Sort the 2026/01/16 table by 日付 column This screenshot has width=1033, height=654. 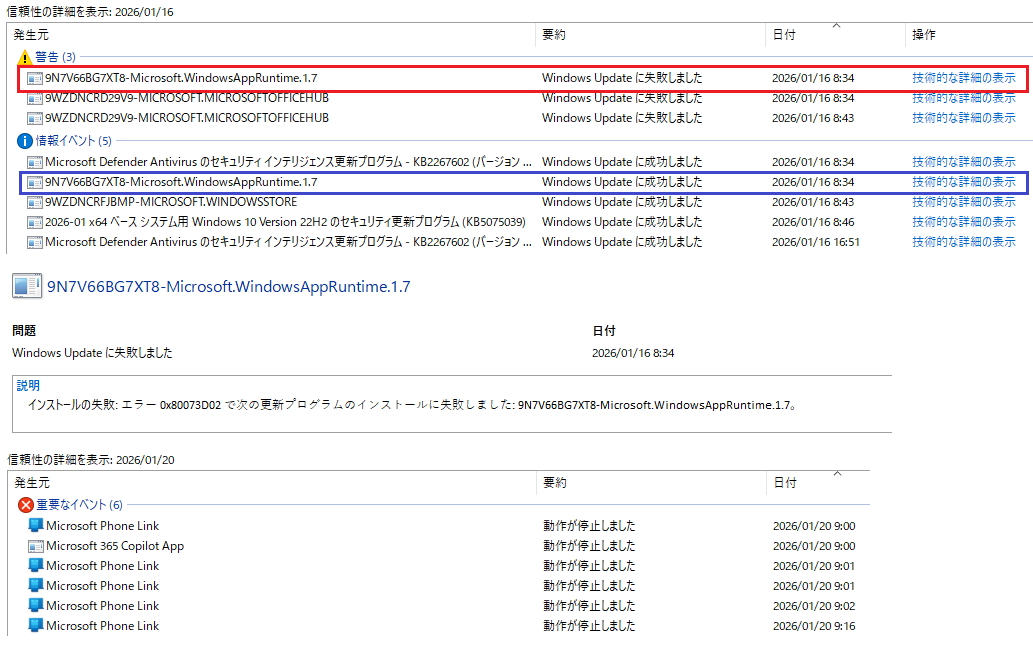tap(784, 35)
